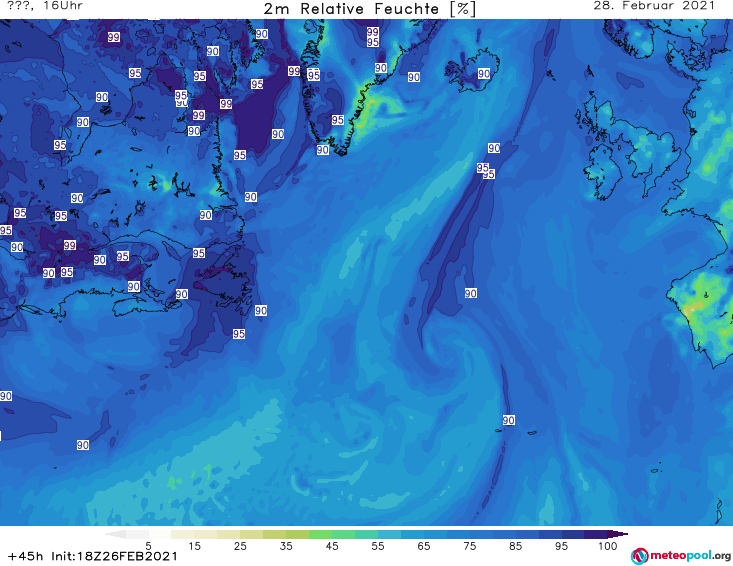Click the date '28. Februar 2021'
733x566 pixels.
point(654,6)
